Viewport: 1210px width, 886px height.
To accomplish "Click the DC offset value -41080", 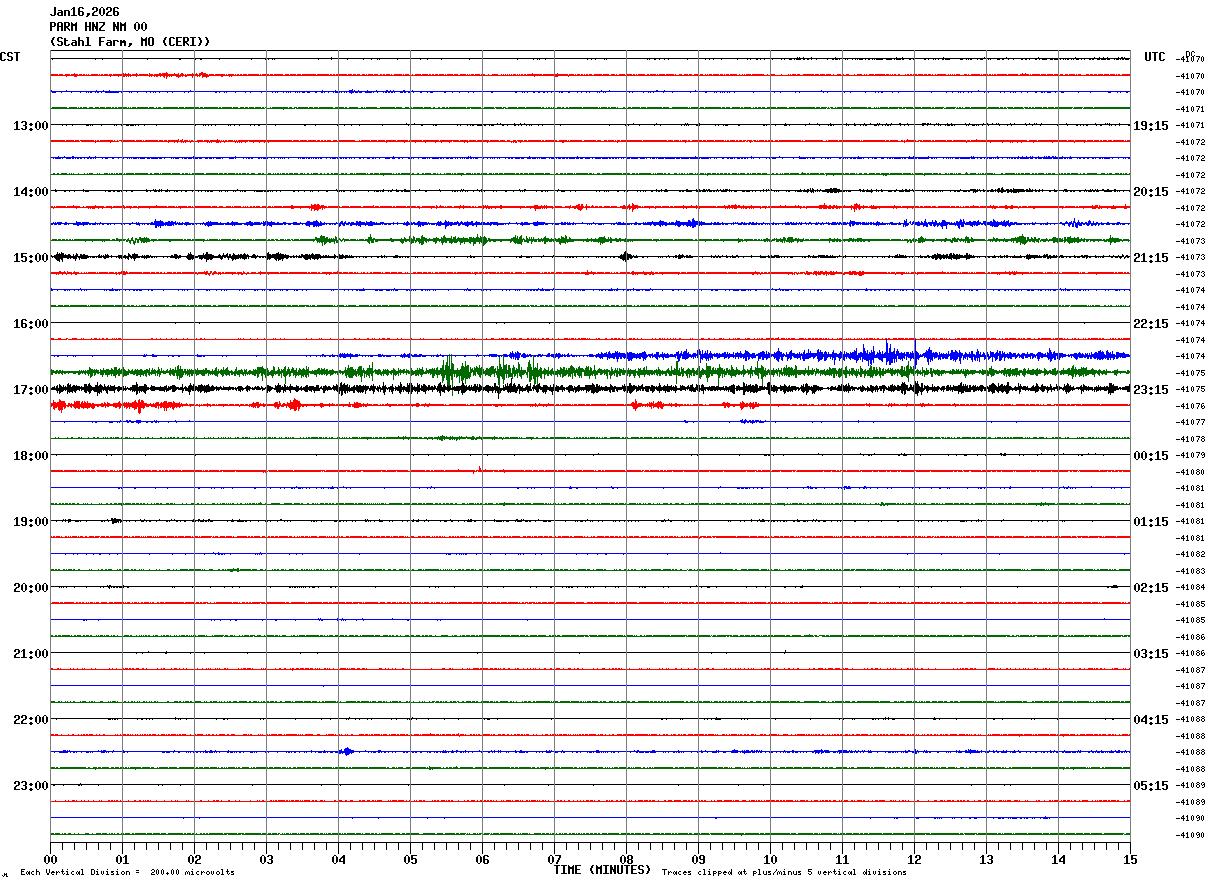I will coord(1191,472).
